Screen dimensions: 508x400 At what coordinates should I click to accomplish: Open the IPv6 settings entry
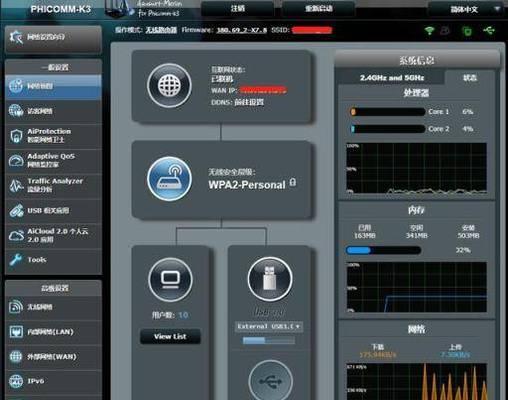click(x=53, y=381)
